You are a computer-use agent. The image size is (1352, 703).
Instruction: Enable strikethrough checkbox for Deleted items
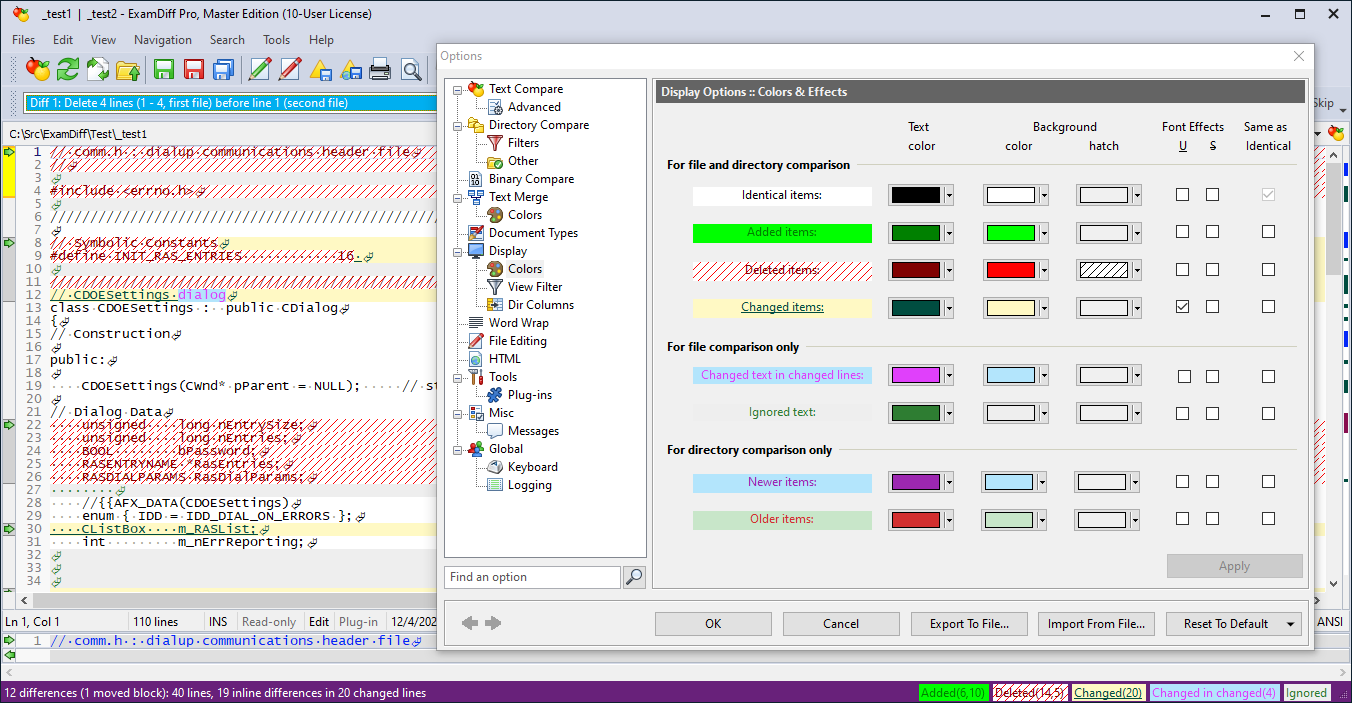pos(1212,270)
